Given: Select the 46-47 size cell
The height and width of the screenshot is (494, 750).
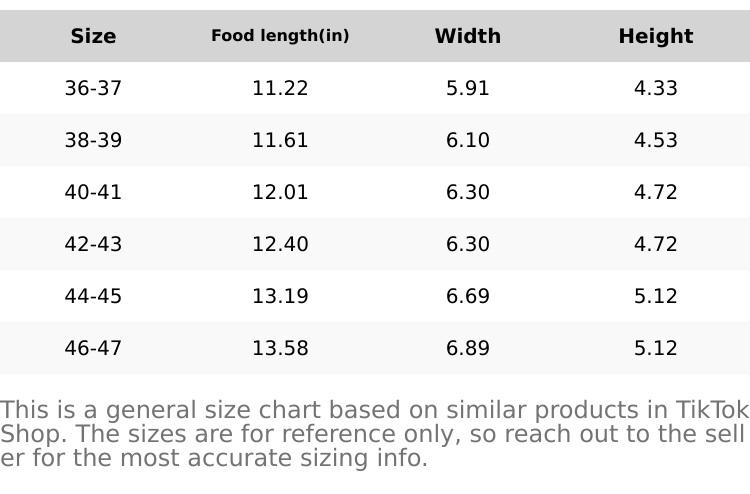Looking at the screenshot, I should (x=93, y=348).
